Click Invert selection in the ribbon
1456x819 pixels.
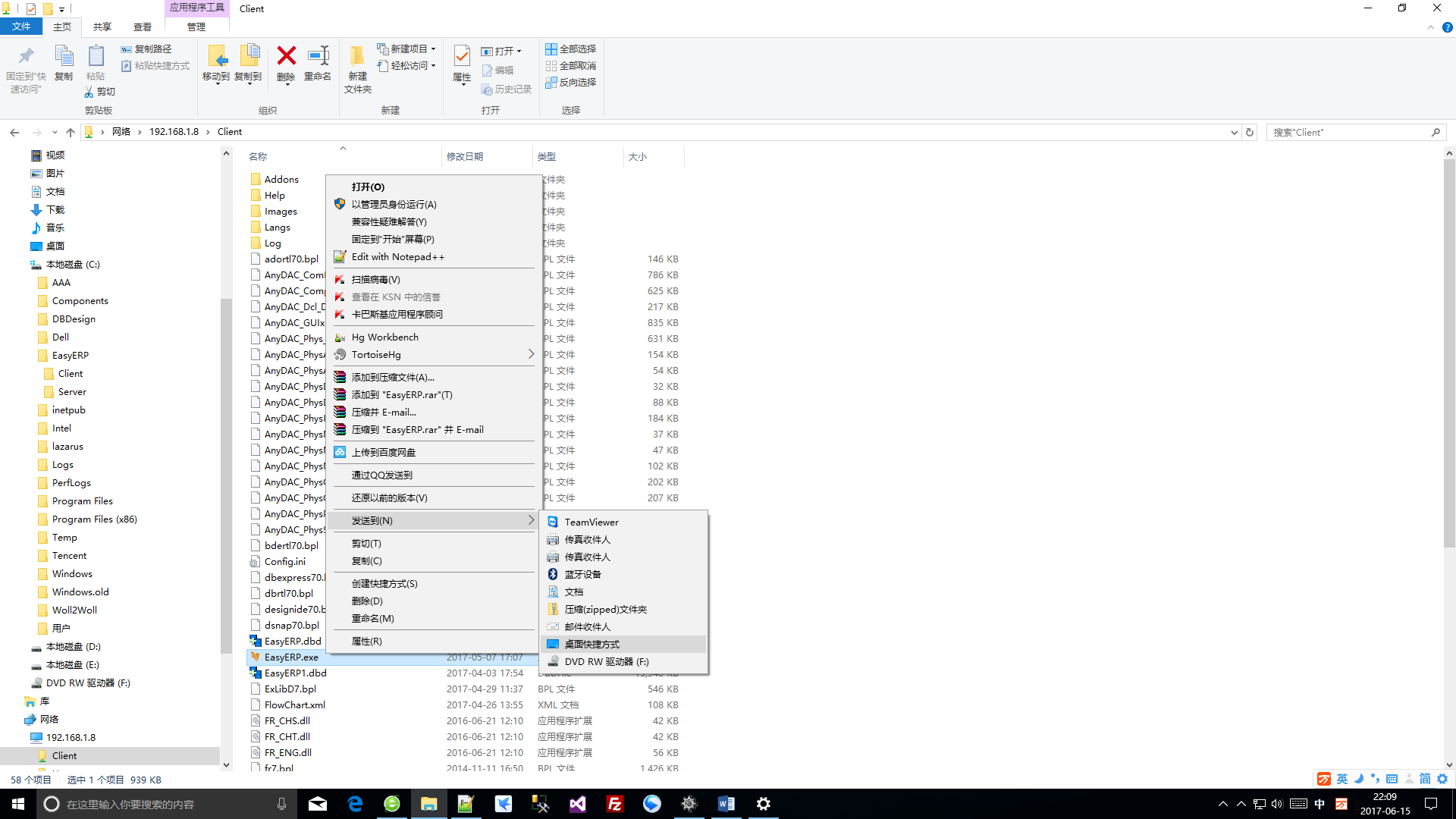pos(571,83)
